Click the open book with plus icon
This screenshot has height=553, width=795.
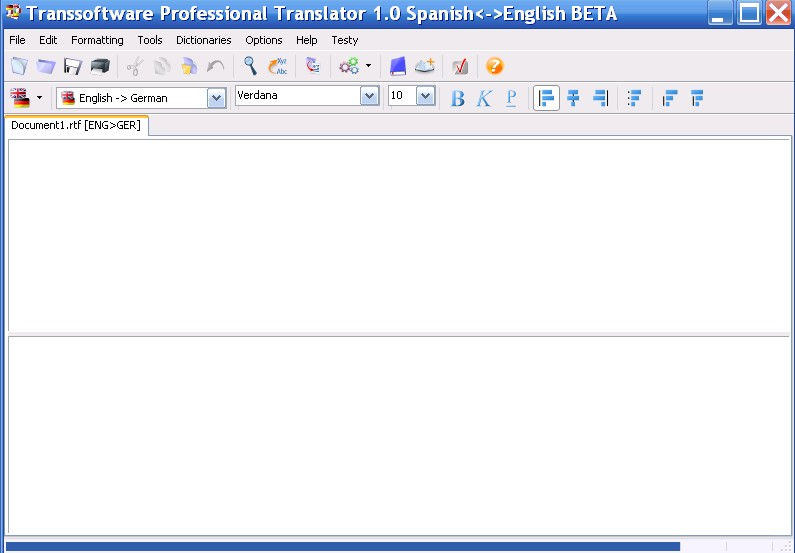pos(425,66)
